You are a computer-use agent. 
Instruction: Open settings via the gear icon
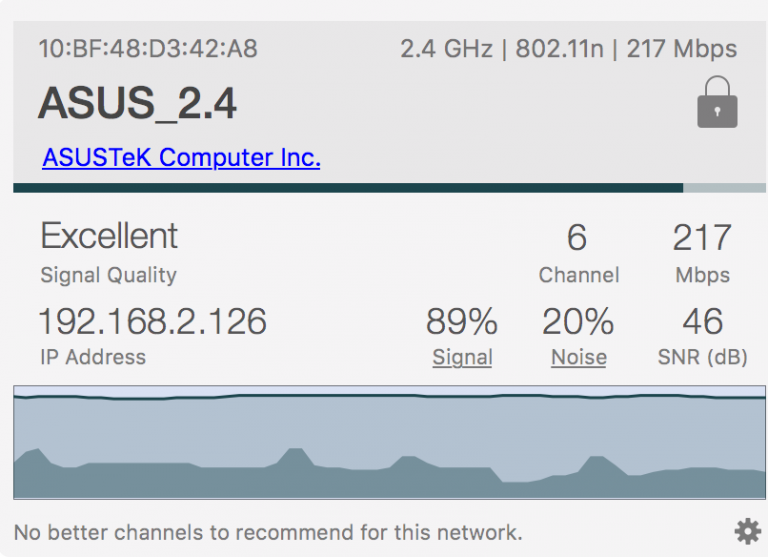(746, 531)
